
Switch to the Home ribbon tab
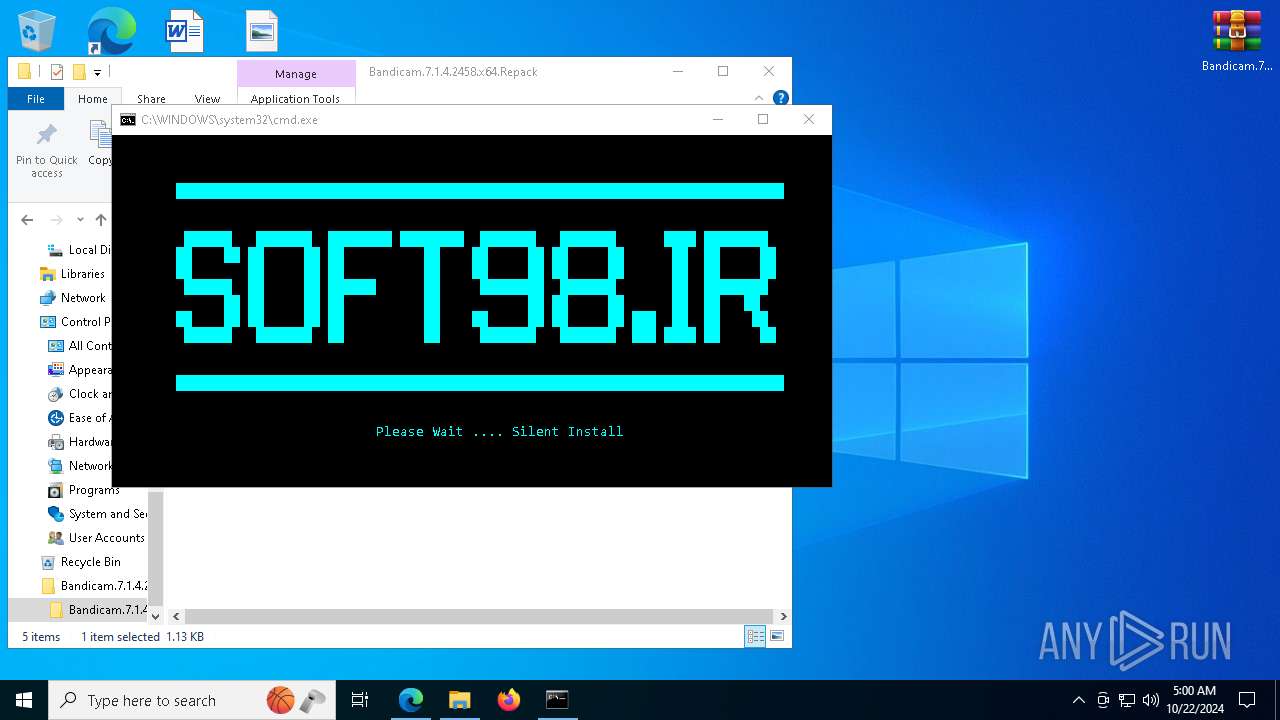93,99
